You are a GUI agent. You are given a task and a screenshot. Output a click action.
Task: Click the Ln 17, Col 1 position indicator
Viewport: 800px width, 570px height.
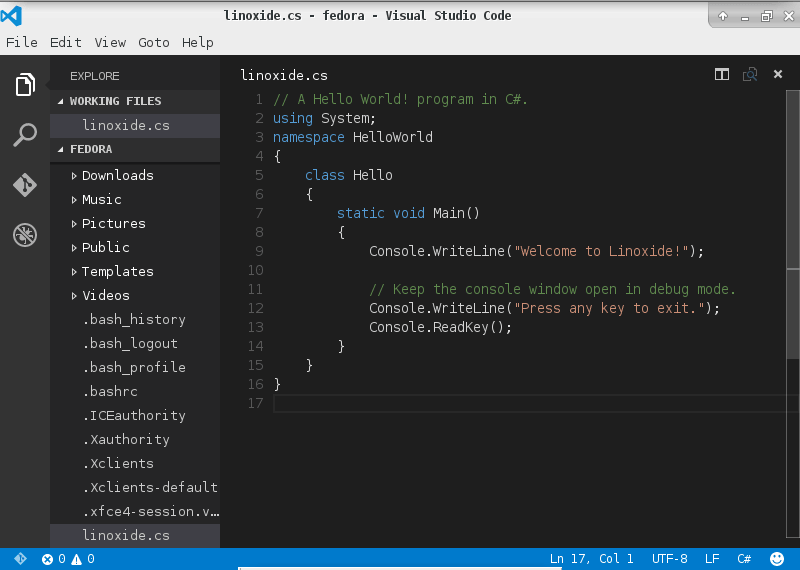click(x=591, y=559)
